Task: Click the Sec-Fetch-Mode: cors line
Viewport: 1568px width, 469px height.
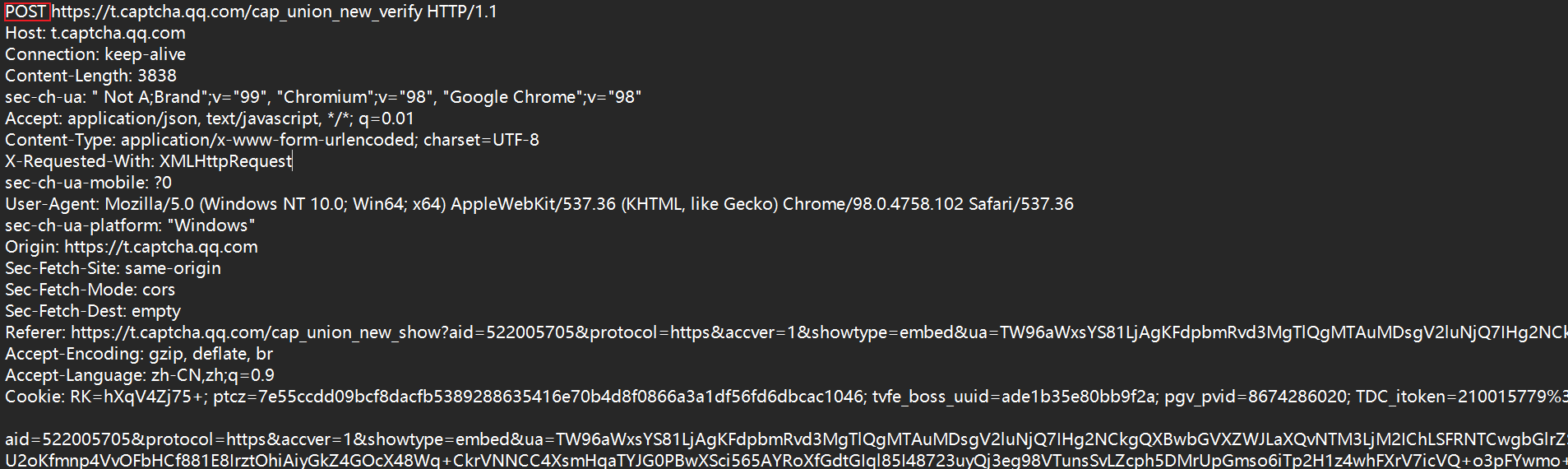Action: tap(90, 290)
